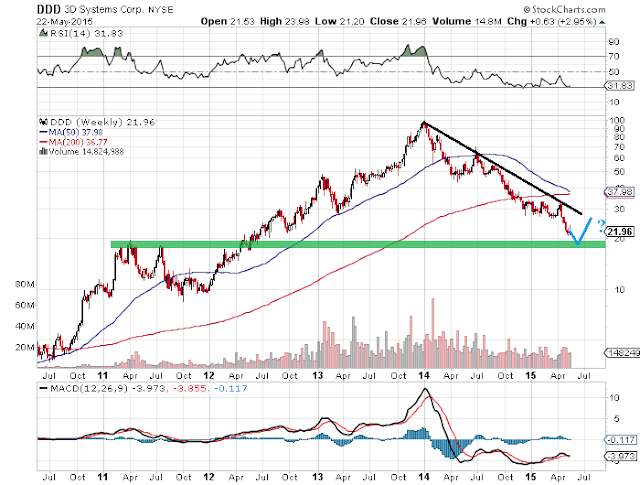Click the boxed -3.973 MACD axis label
The image size is (640, 485).
coord(621,456)
